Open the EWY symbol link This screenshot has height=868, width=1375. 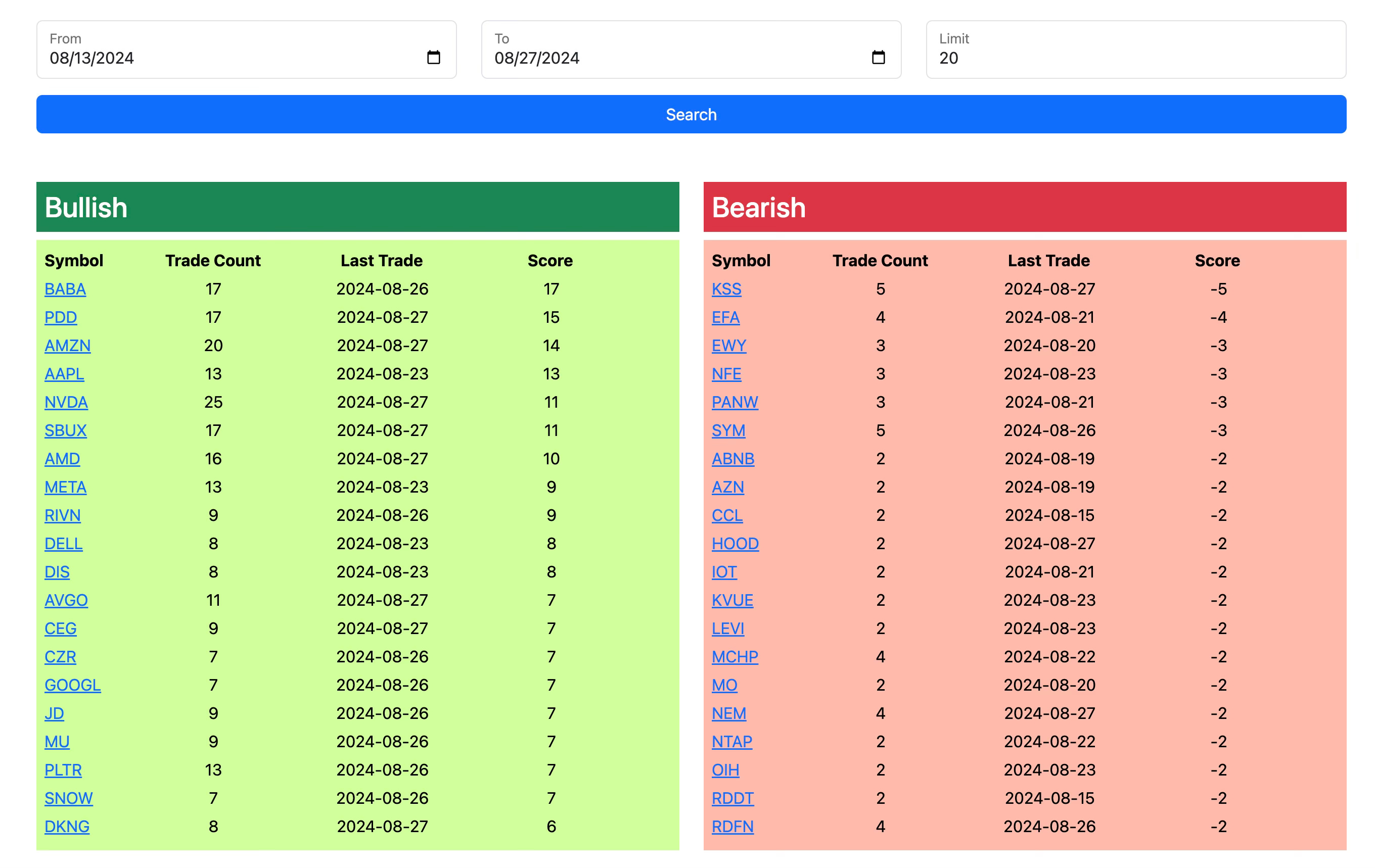(x=728, y=345)
